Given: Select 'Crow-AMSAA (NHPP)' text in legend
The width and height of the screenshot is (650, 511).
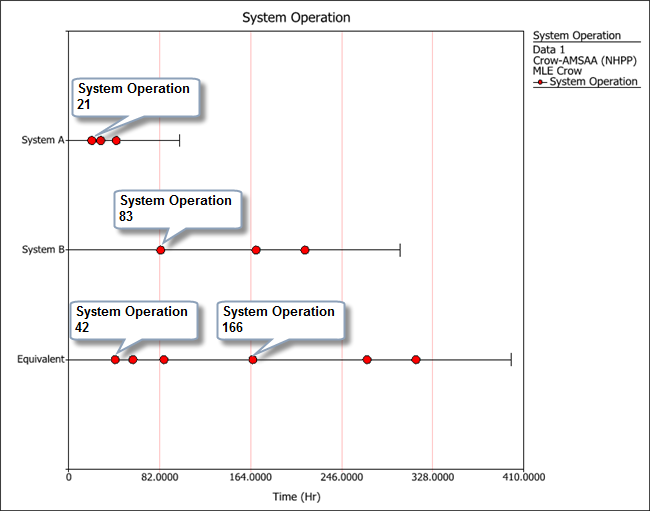Looking at the screenshot, I should [x=579, y=60].
